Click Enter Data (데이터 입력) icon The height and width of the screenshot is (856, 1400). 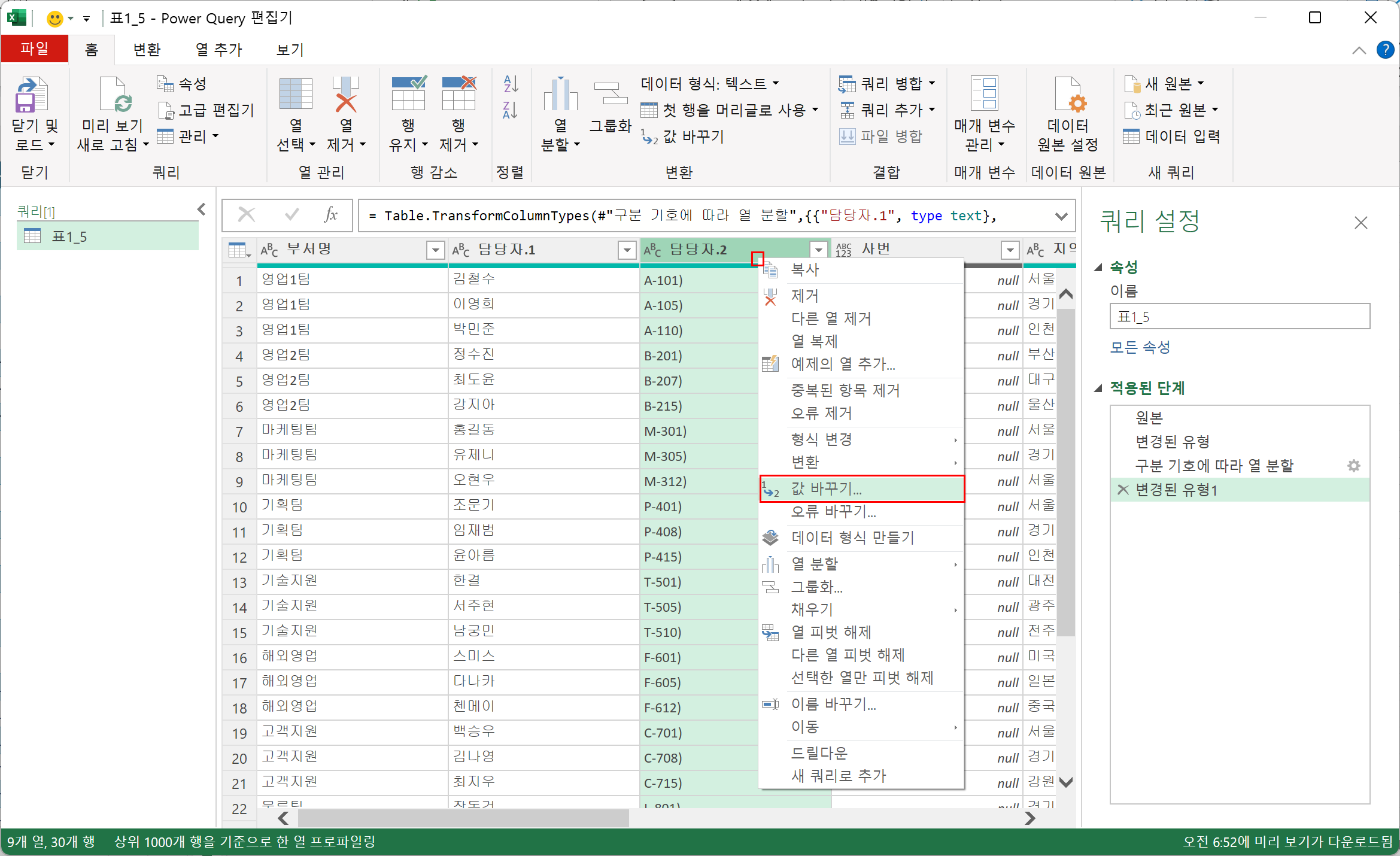coord(1131,136)
